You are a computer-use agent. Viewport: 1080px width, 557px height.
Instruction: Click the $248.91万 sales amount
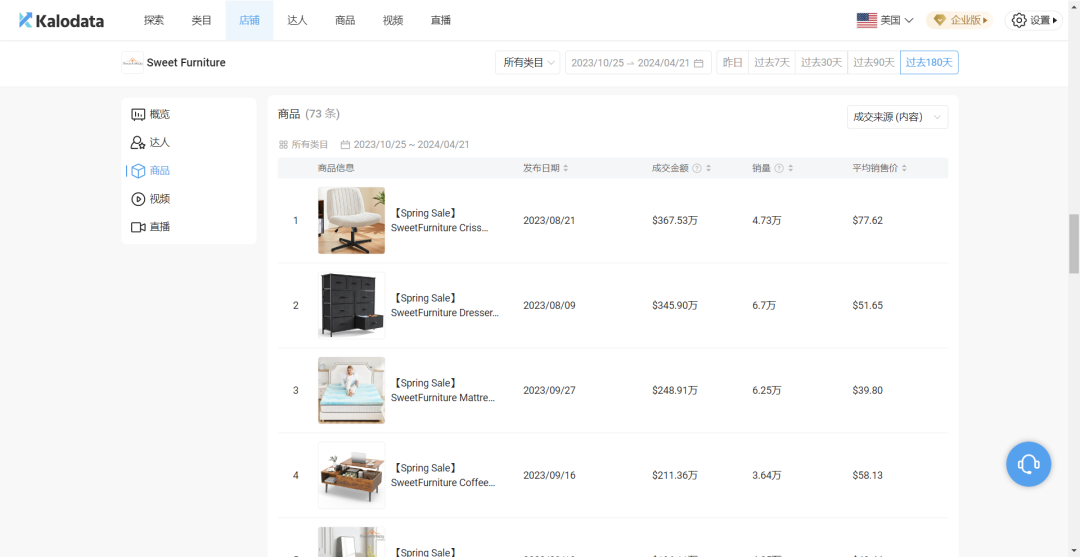tap(675, 390)
